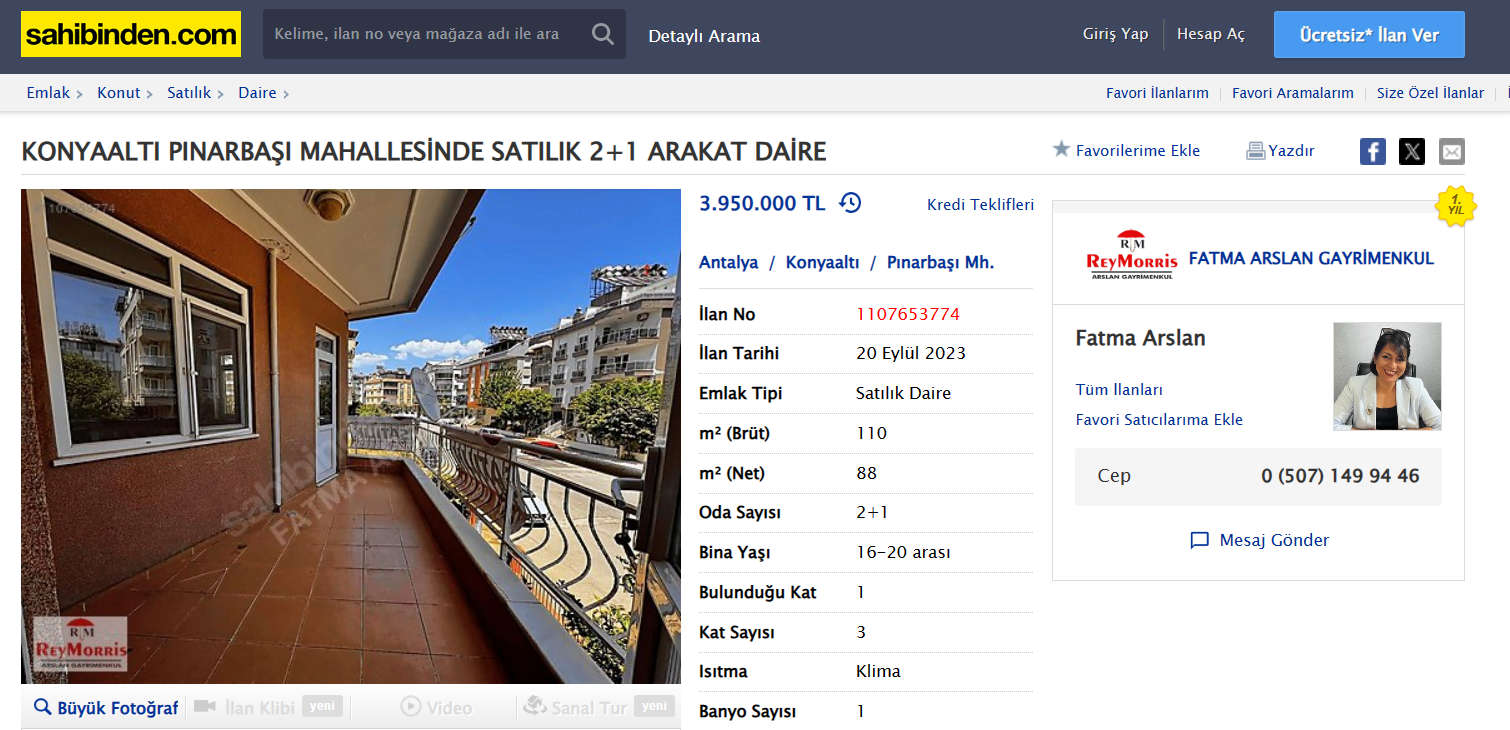Click Hesap Aç to register
Image resolution: width=1510 pixels, height=730 pixels.
pos(1211,34)
